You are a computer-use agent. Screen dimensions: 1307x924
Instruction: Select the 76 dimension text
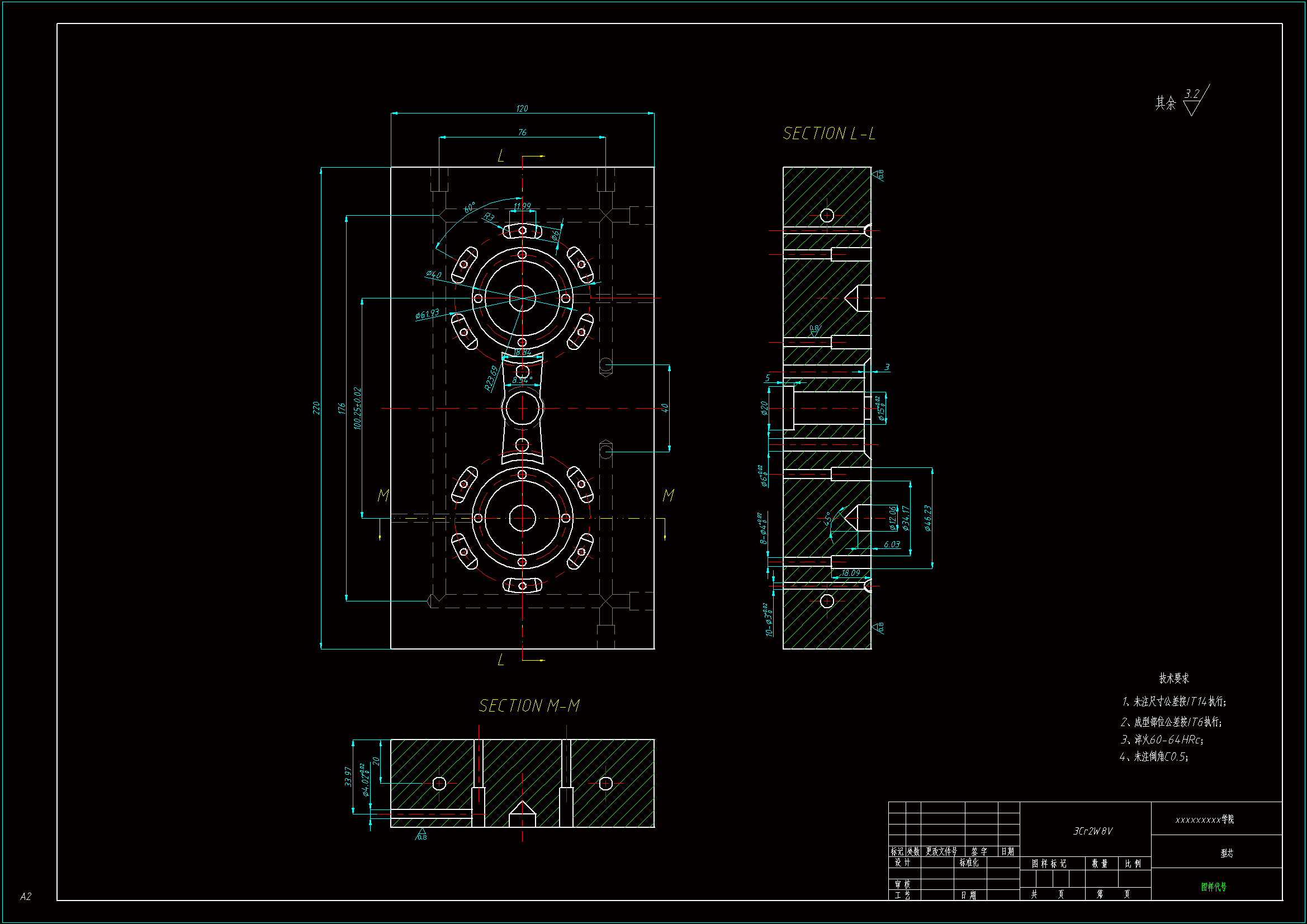(x=522, y=132)
